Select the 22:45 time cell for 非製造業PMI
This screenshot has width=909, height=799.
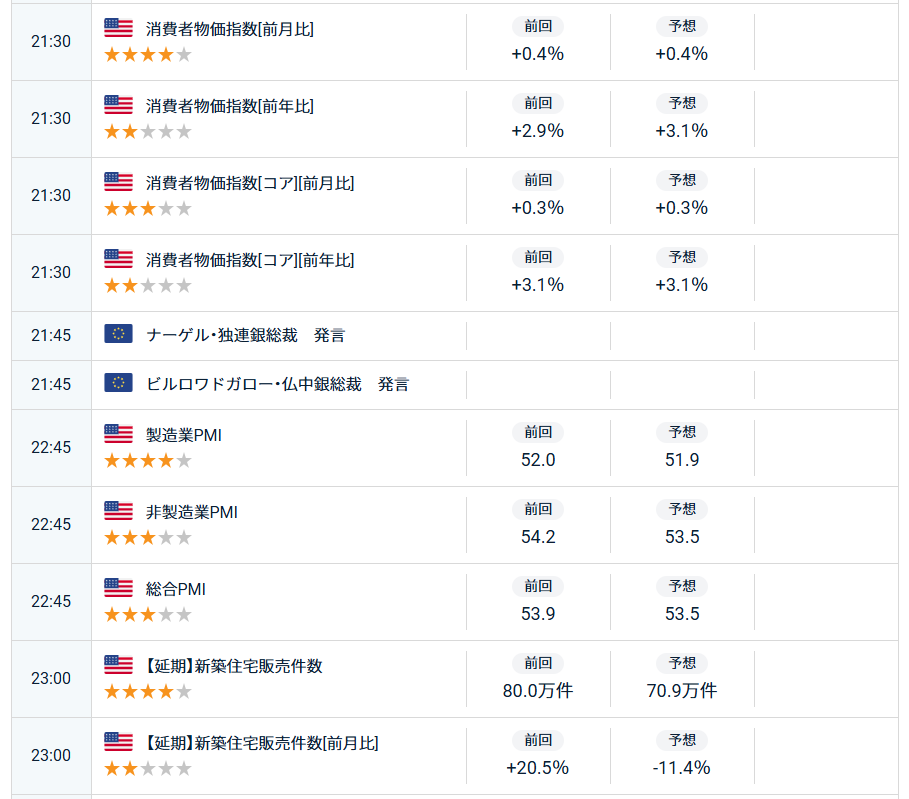click(51, 524)
